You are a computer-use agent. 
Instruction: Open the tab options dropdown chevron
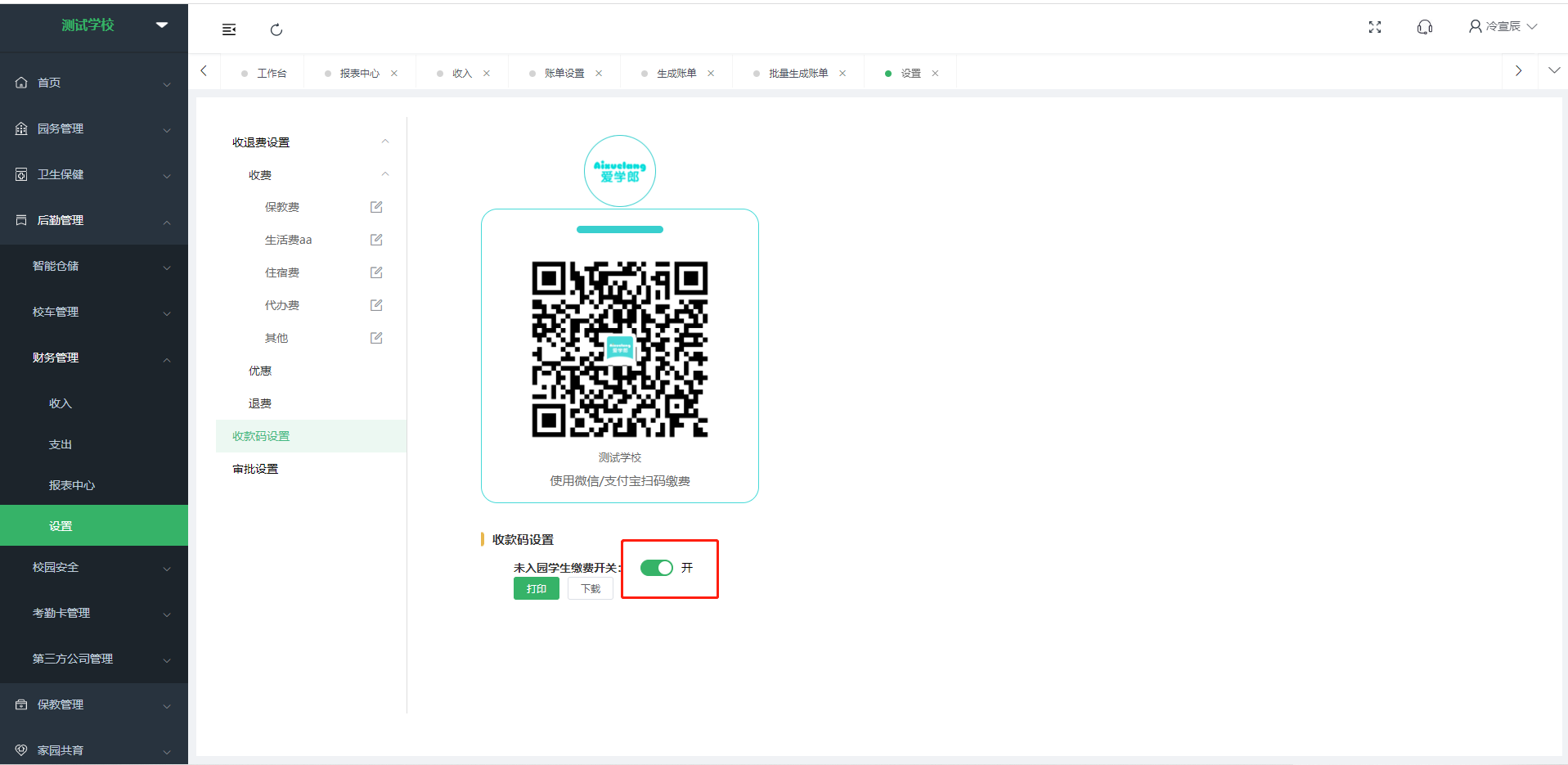click(1554, 71)
